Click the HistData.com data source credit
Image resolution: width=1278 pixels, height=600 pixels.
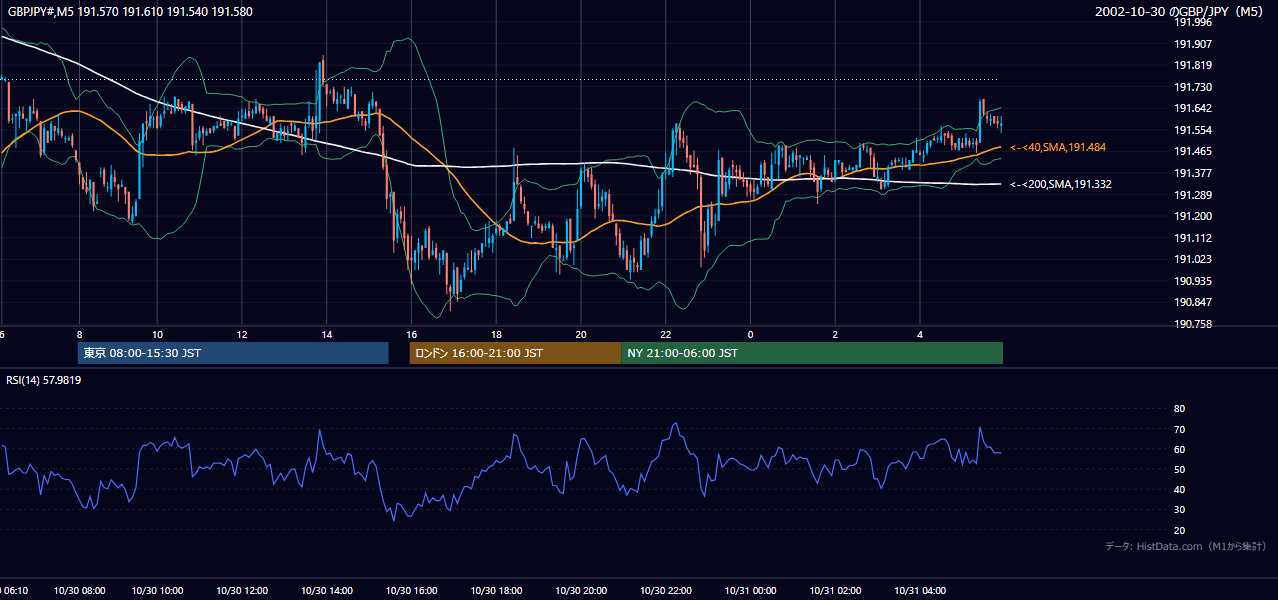tap(1186, 546)
